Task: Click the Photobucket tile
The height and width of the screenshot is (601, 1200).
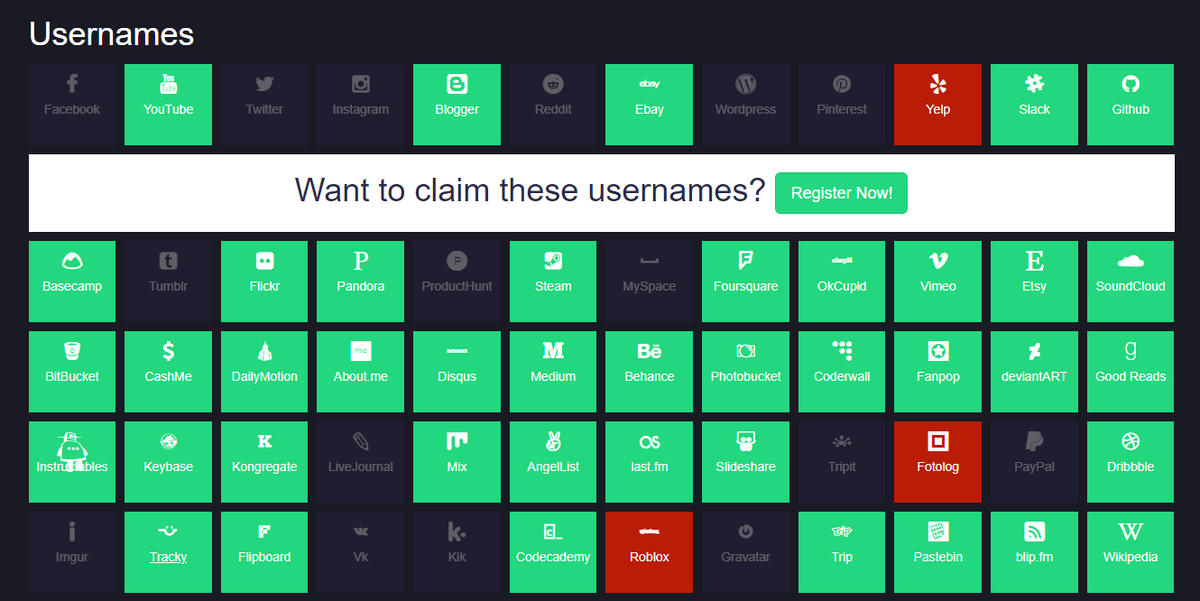Action: (745, 372)
